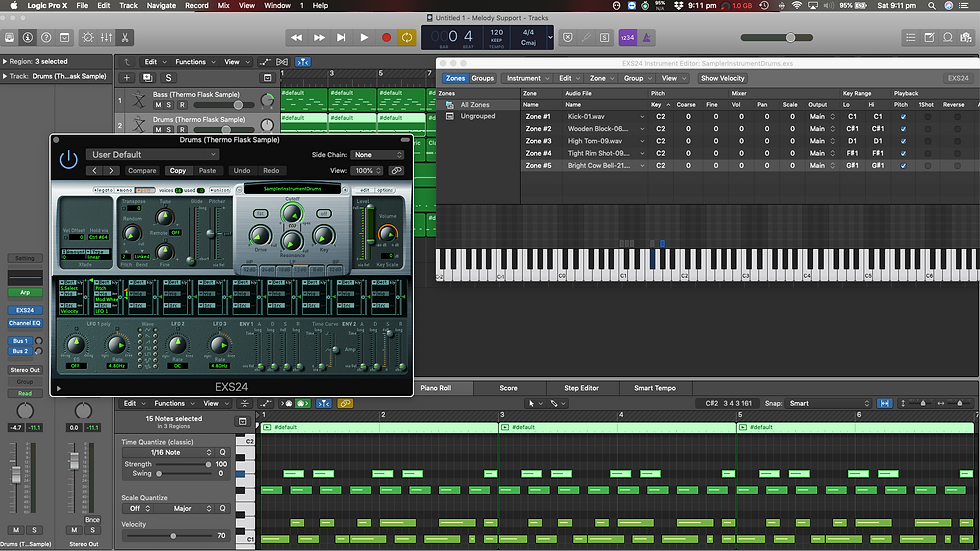The width and height of the screenshot is (980, 551).
Task: Toggle the Catch Playhead icon in Tracks area
Action: pos(302,62)
